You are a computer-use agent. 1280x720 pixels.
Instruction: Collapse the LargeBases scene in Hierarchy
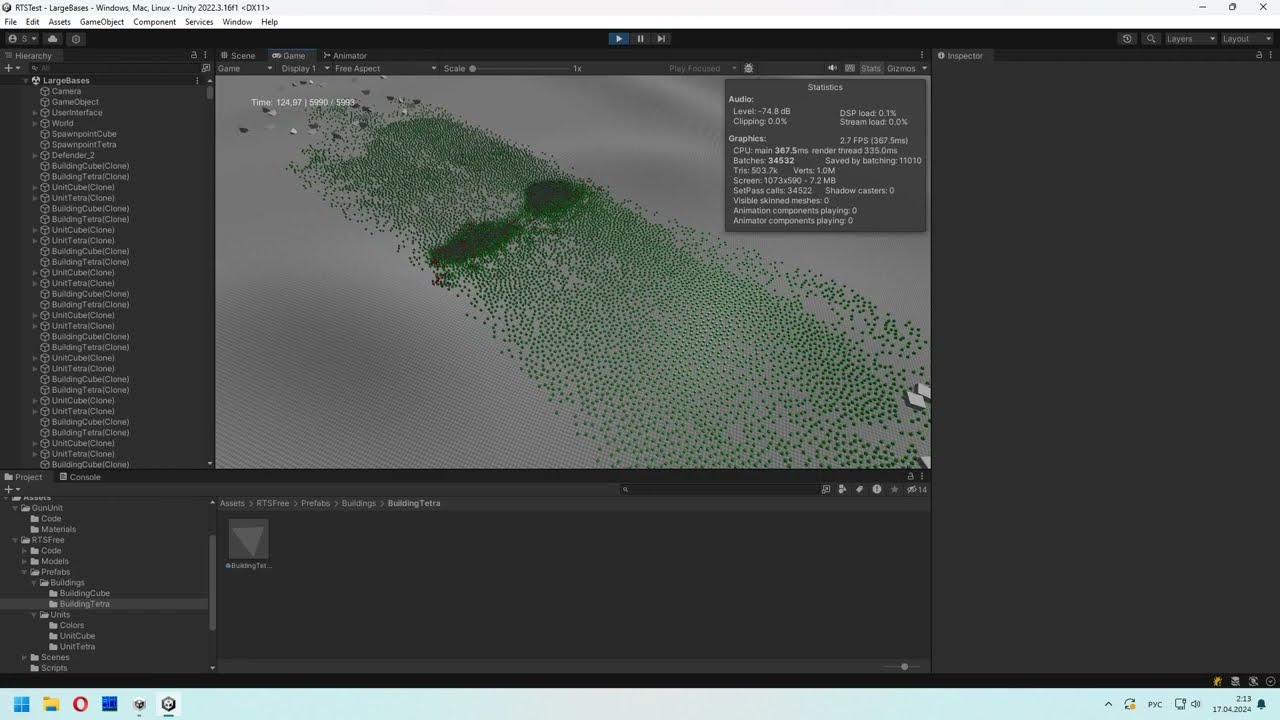pyautogui.click(x=26, y=81)
